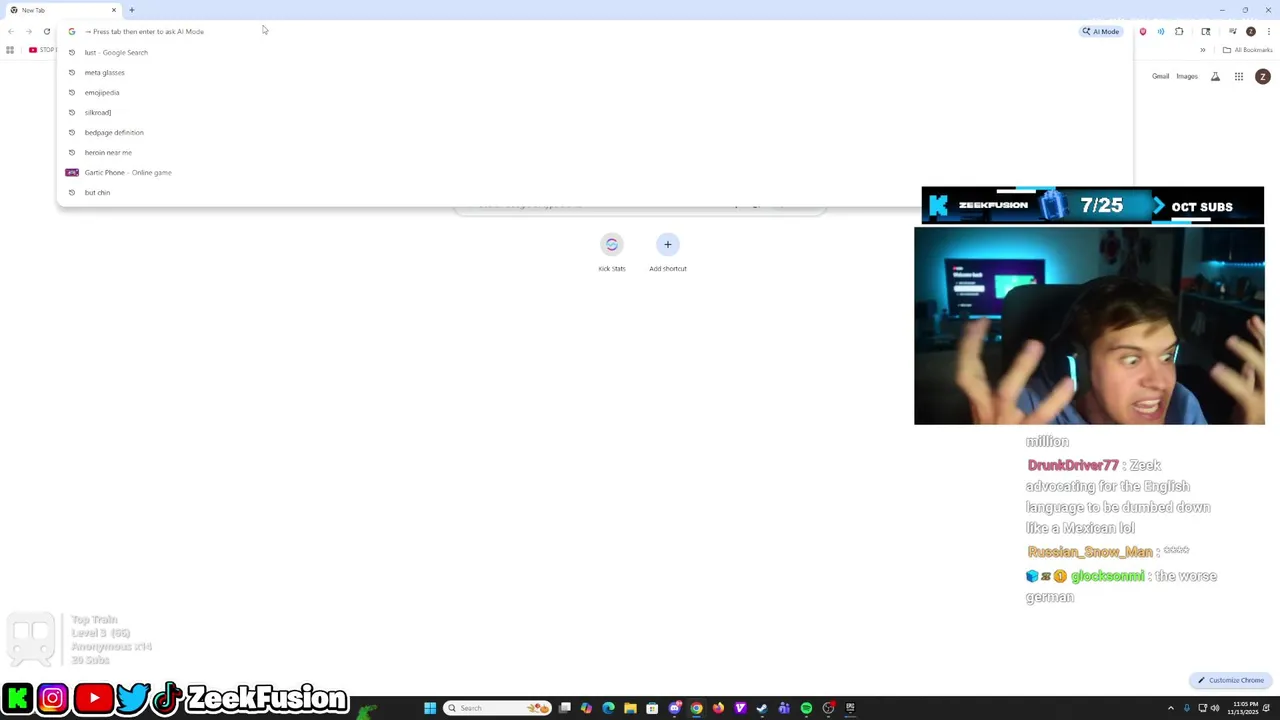This screenshot has width=1280, height=720.
Task: Show hidden system tray icons chevron
Action: (1171, 708)
